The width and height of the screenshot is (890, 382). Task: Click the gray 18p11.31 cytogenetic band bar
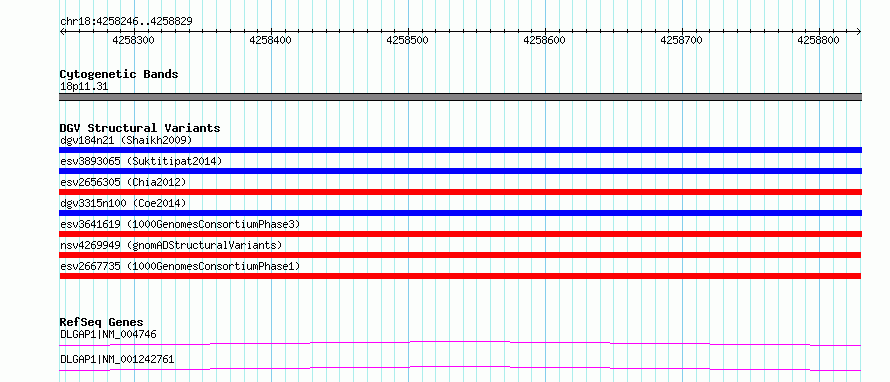[460, 97]
